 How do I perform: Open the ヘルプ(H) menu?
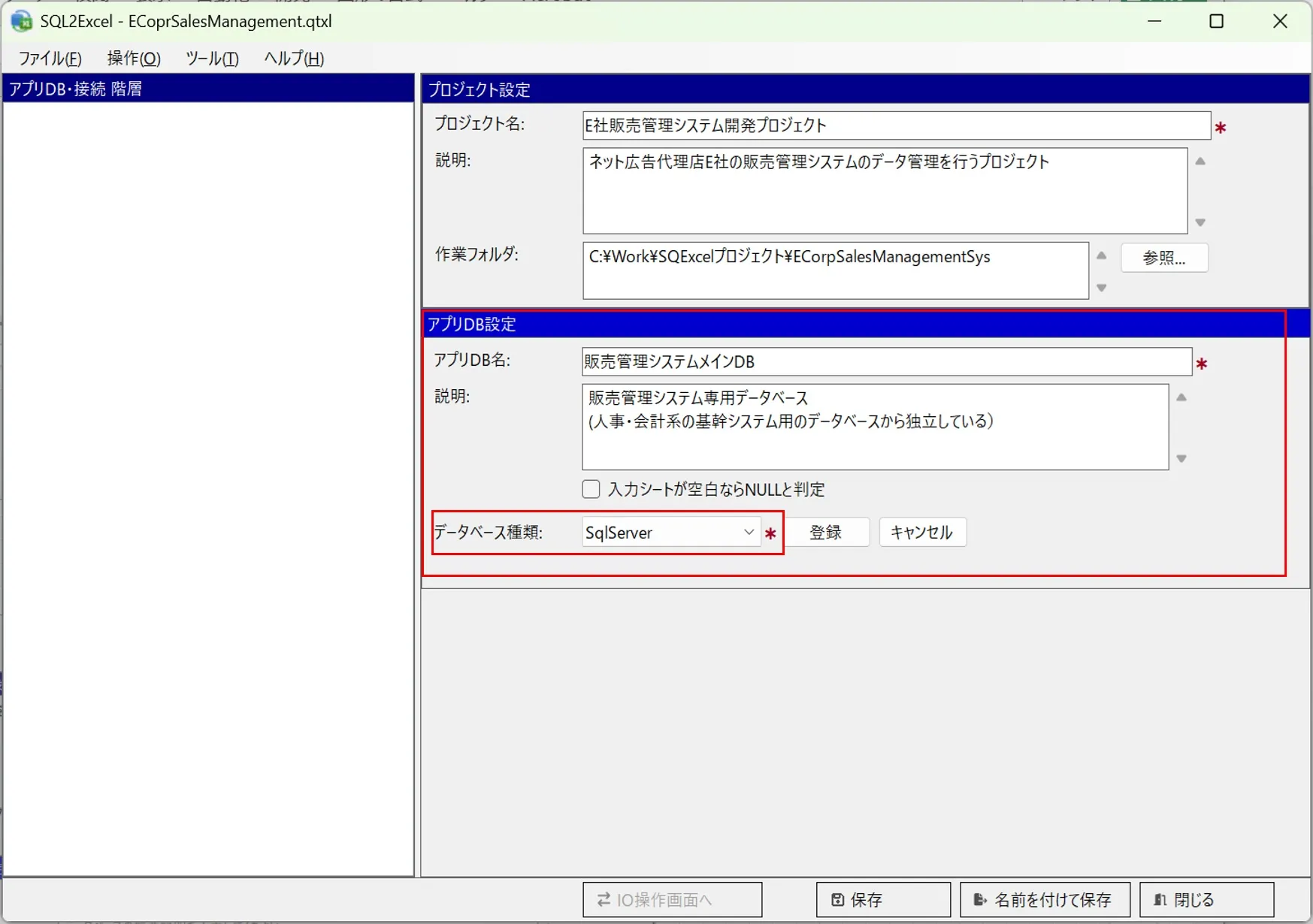click(x=294, y=58)
